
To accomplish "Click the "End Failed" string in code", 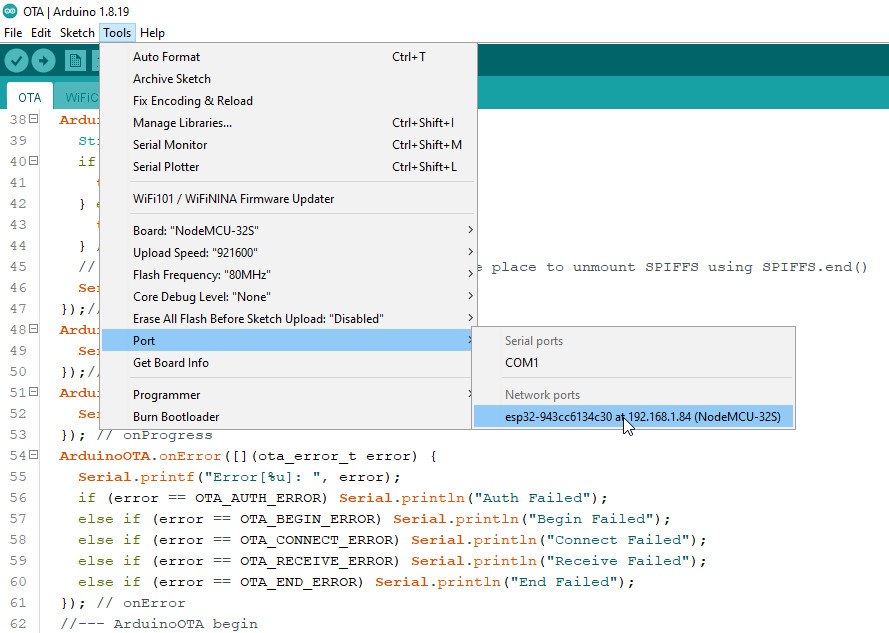I will pos(564,582).
